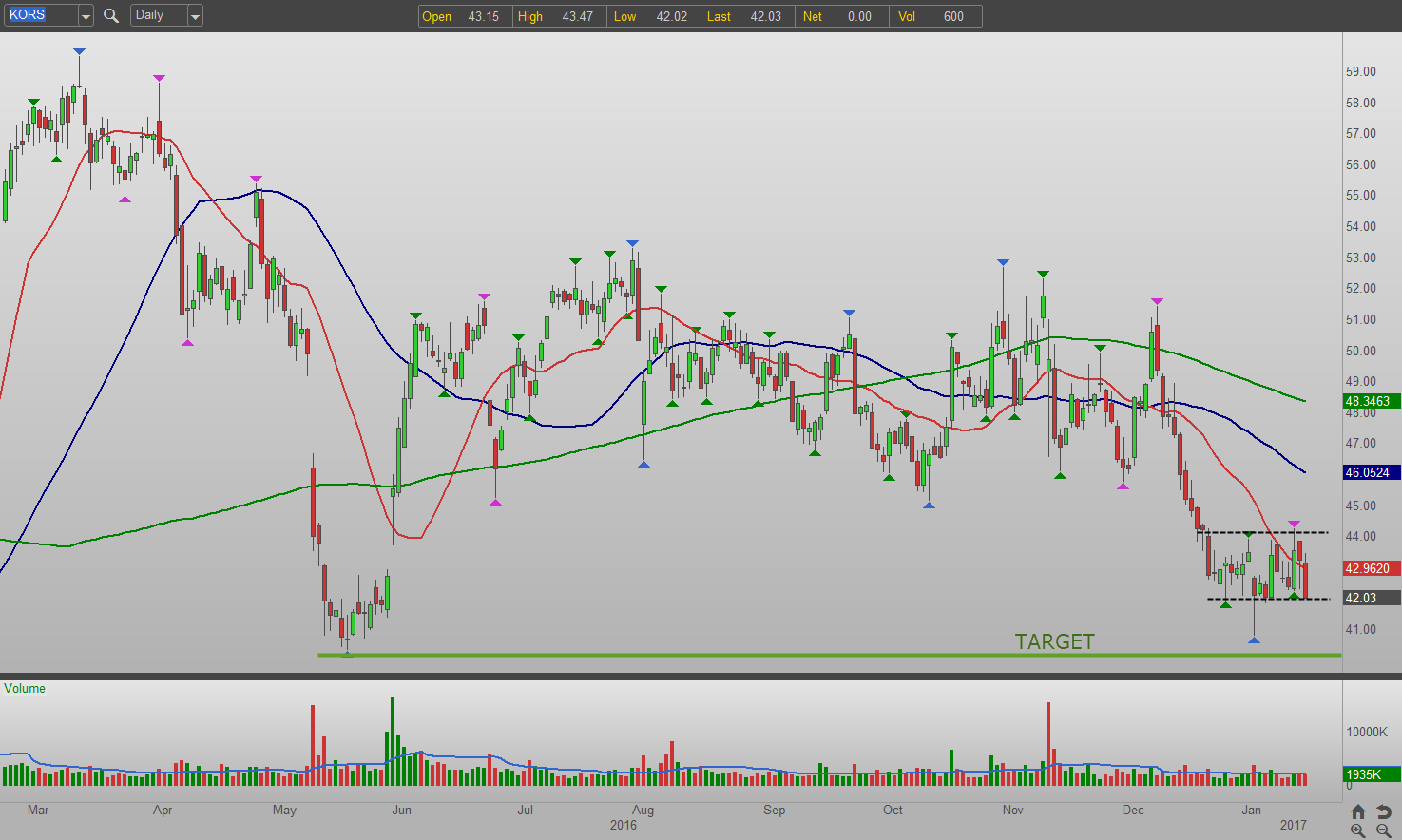
Task: Click the 1935K volume average tag
Action: (1371, 774)
